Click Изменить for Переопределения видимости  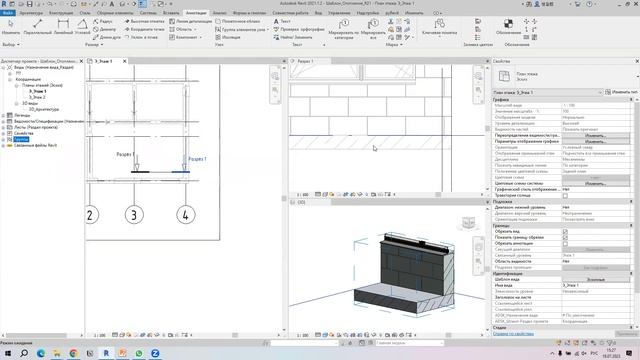tap(596, 136)
